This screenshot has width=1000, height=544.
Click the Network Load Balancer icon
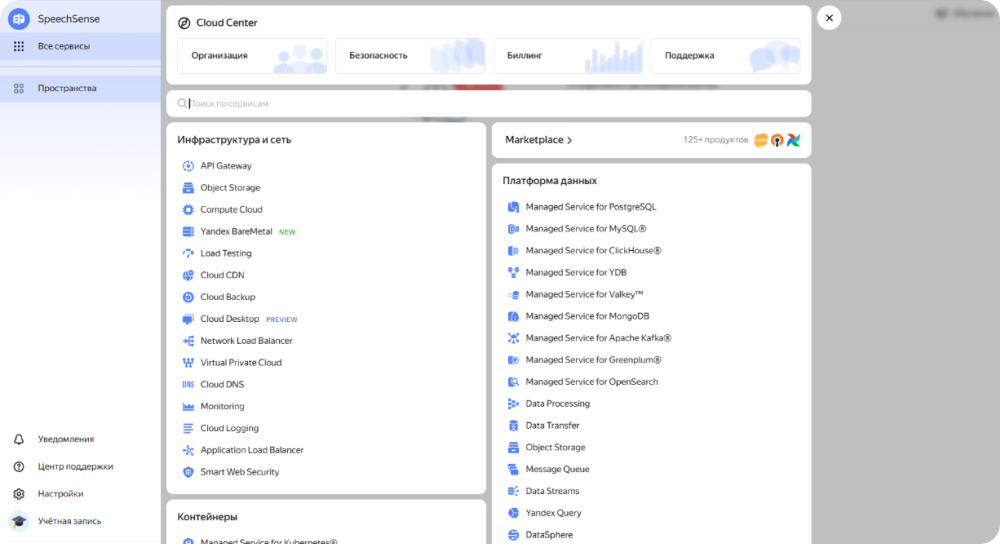click(x=188, y=341)
